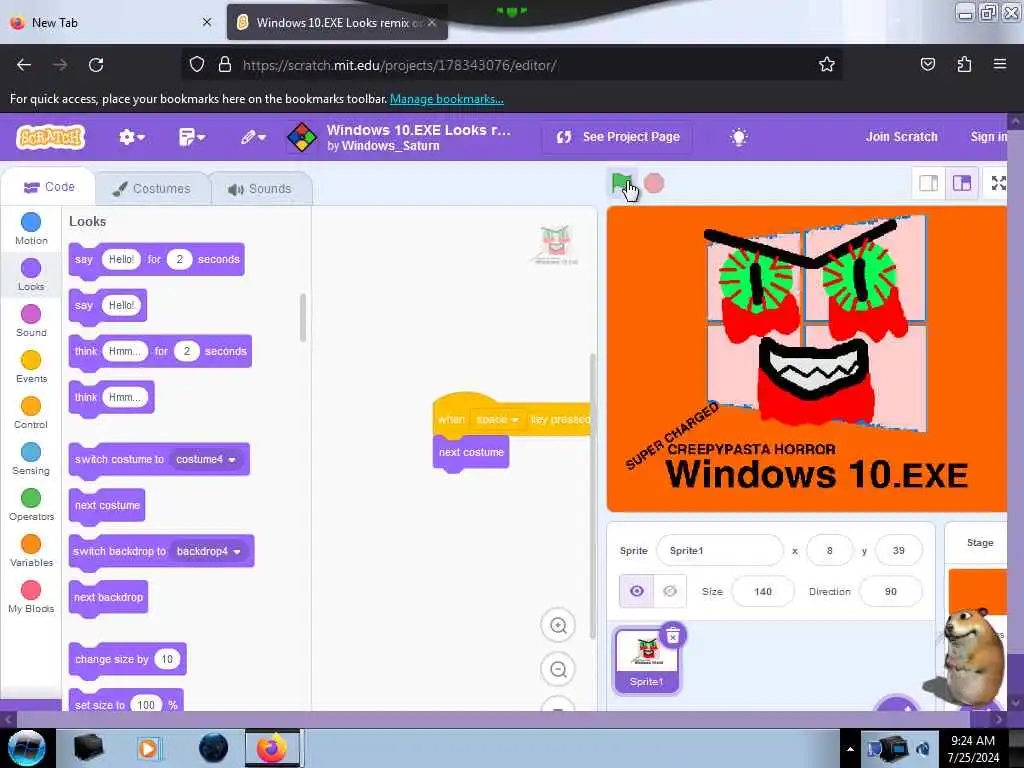Select the Motion block category
Screen dimensions: 1024x768
tap(31, 229)
